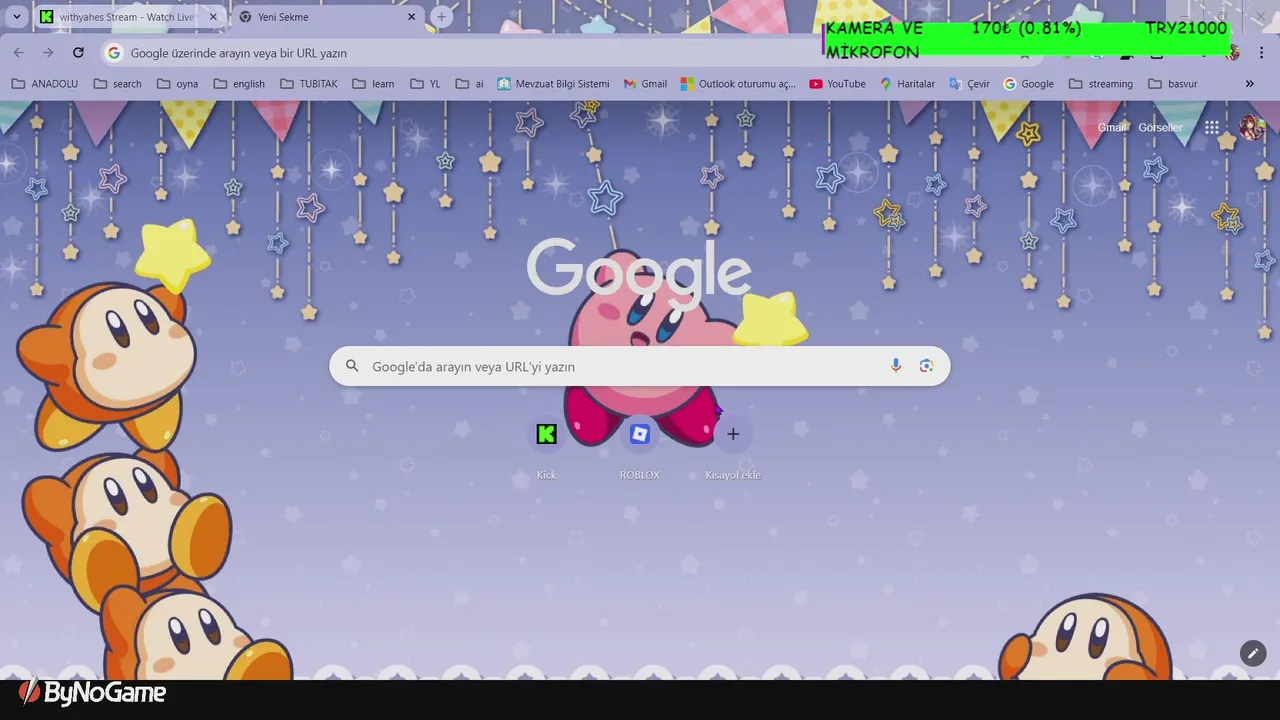This screenshot has width=1280, height=720.
Task: Open the oyna bookmark folder
Action: pos(177,84)
